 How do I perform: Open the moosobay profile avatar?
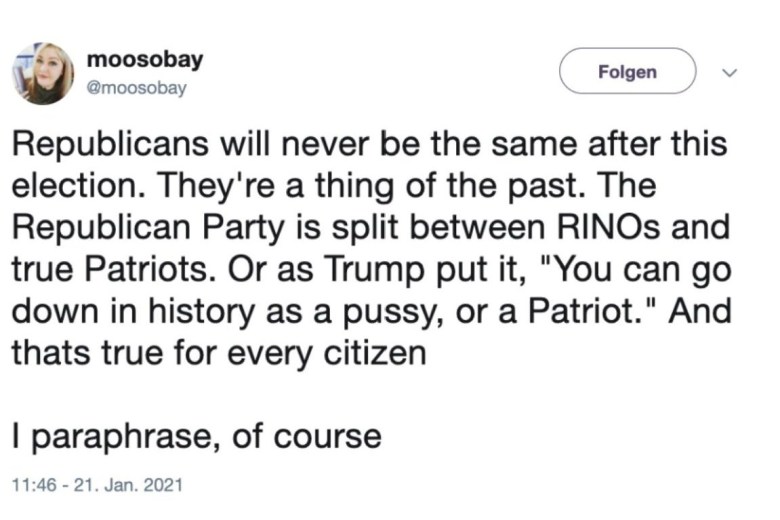coord(43,74)
